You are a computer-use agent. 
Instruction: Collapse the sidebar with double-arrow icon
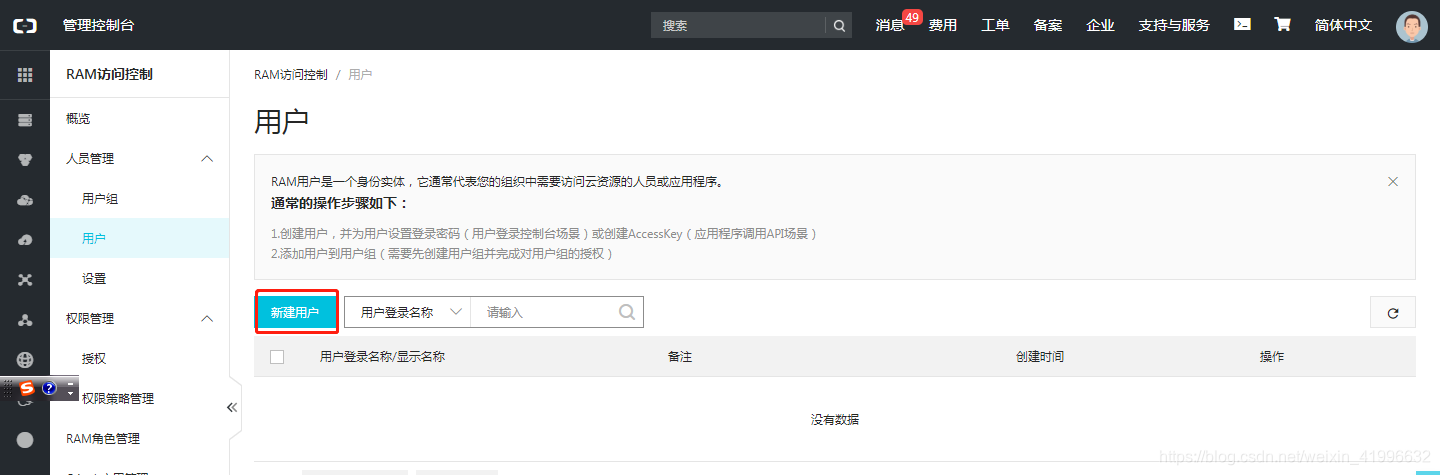pyautogui.click(x=232, y=407)
